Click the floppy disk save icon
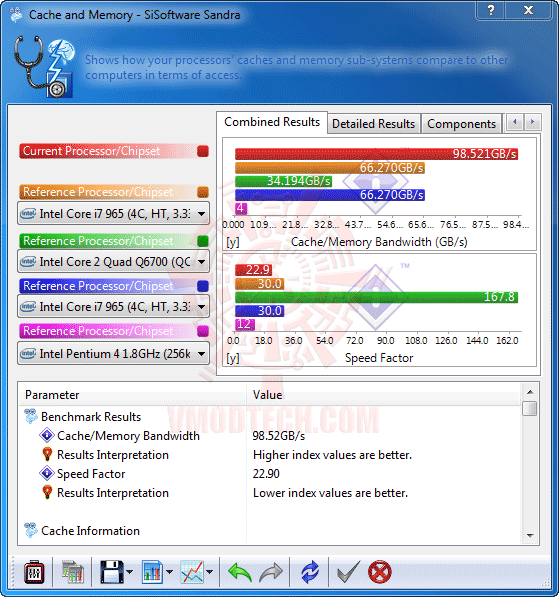Screen dimensions: 559x597 pos(112,572)
